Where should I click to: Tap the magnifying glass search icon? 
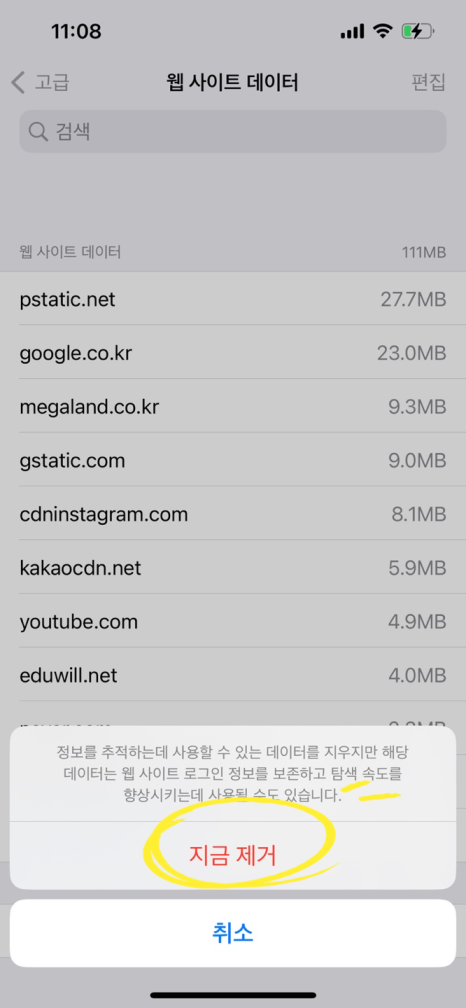pyautogui.click(x=39, y=132)
